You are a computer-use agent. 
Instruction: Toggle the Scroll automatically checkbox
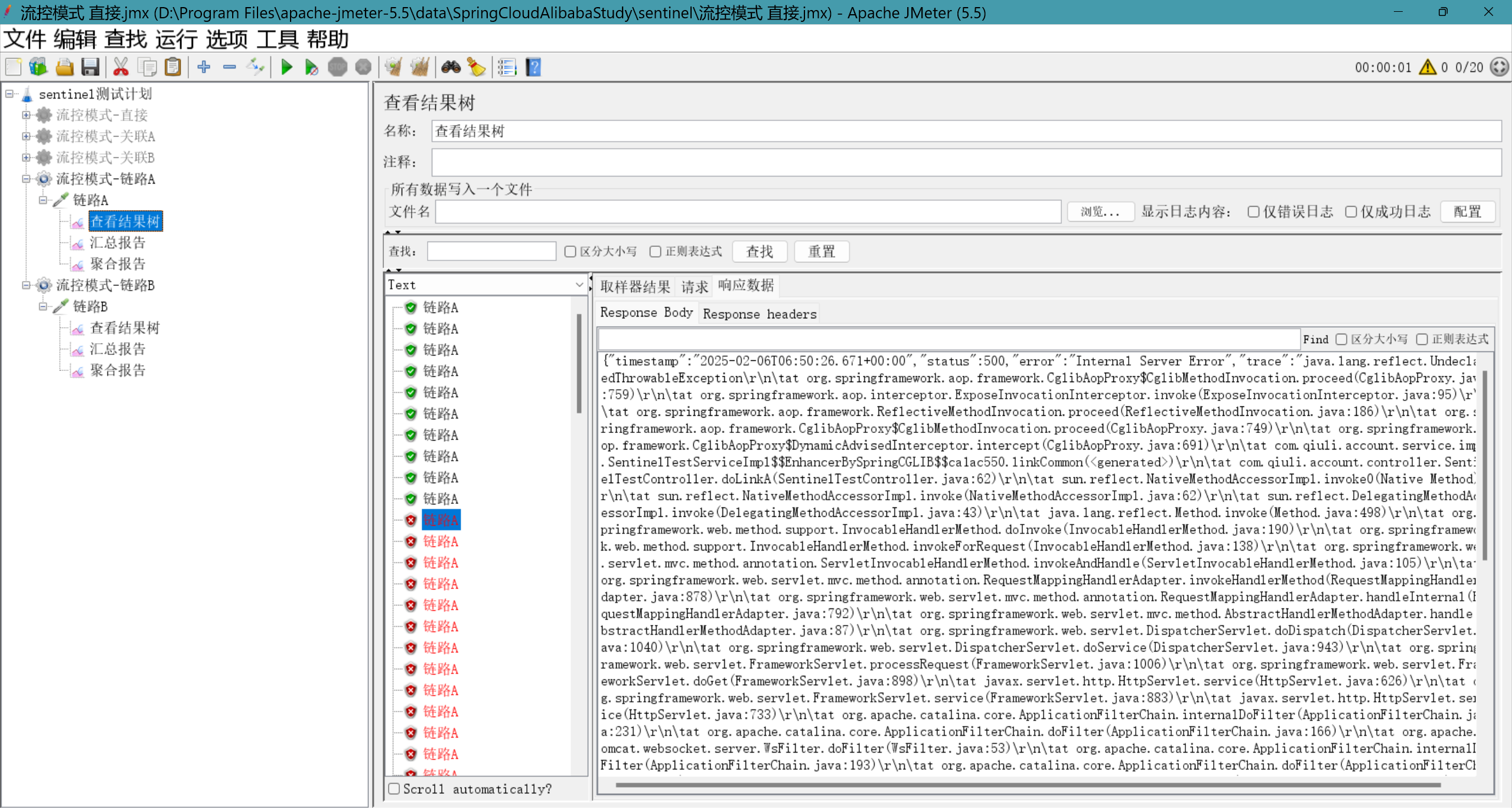(395, 789)
